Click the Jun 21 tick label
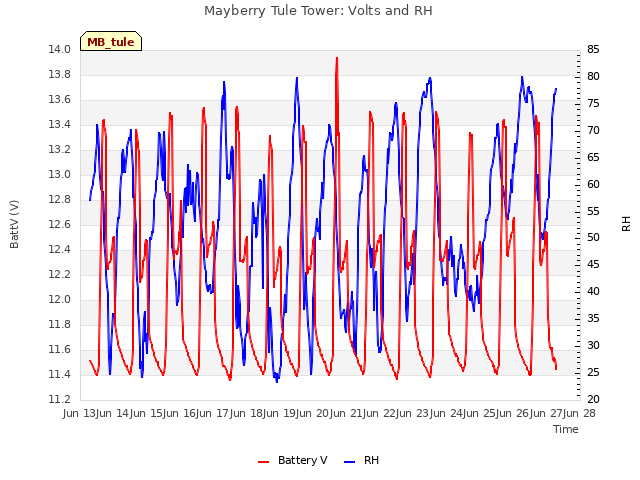640x480 pixels. [x=347, y=413]
